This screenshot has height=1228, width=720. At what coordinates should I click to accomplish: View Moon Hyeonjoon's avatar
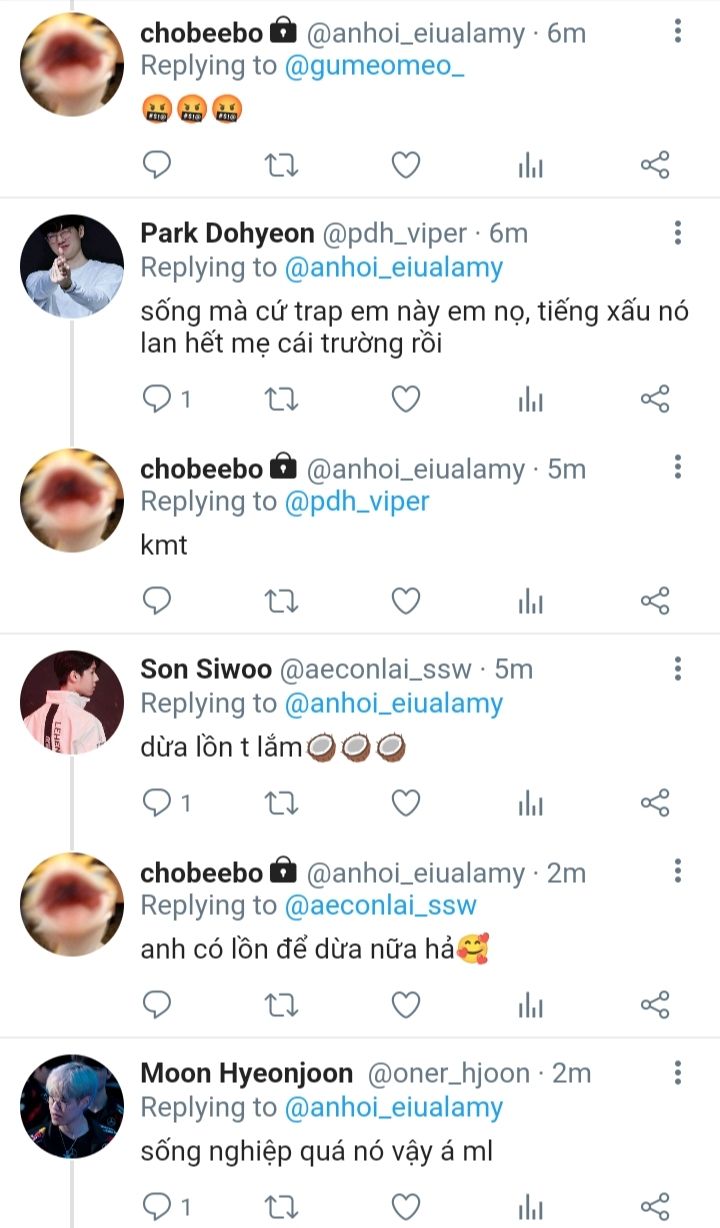pyautogui.click(x=72, y=1106)
